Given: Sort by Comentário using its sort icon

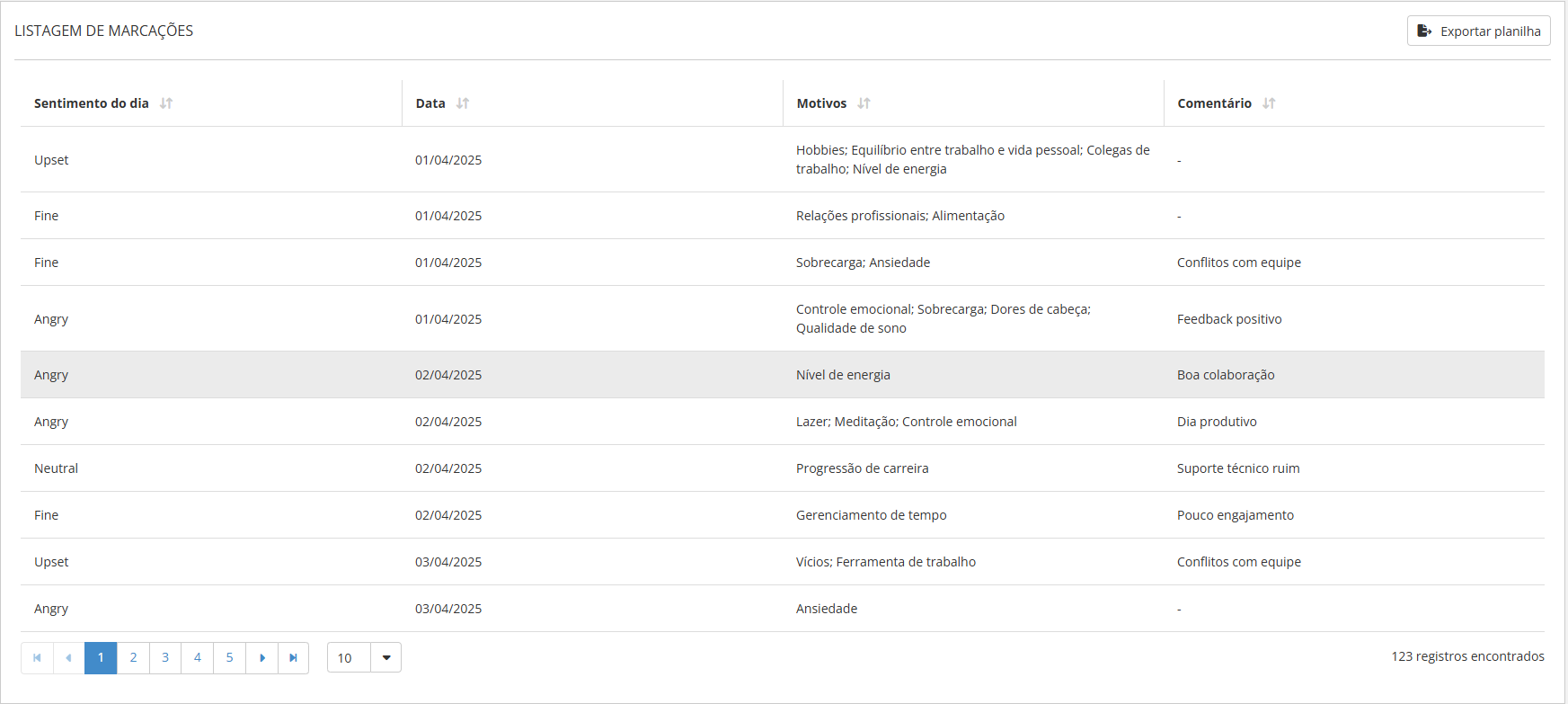Looking at the screenshot, I should 1269,103.
